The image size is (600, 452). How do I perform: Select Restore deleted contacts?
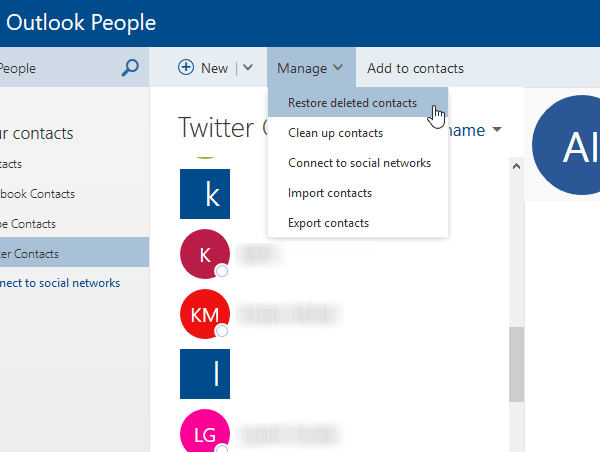(358, 103)
